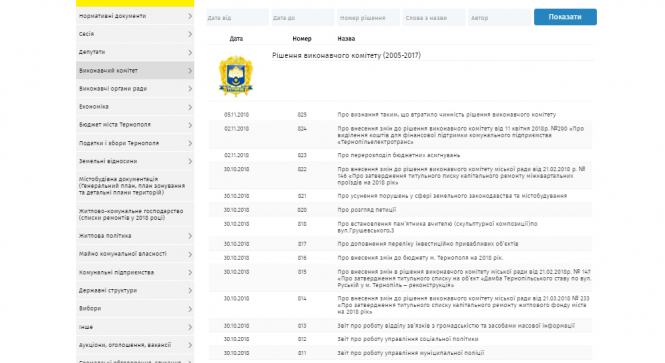
Task: Open Нормативні документи menu item
Action: (x=135, y=16)
